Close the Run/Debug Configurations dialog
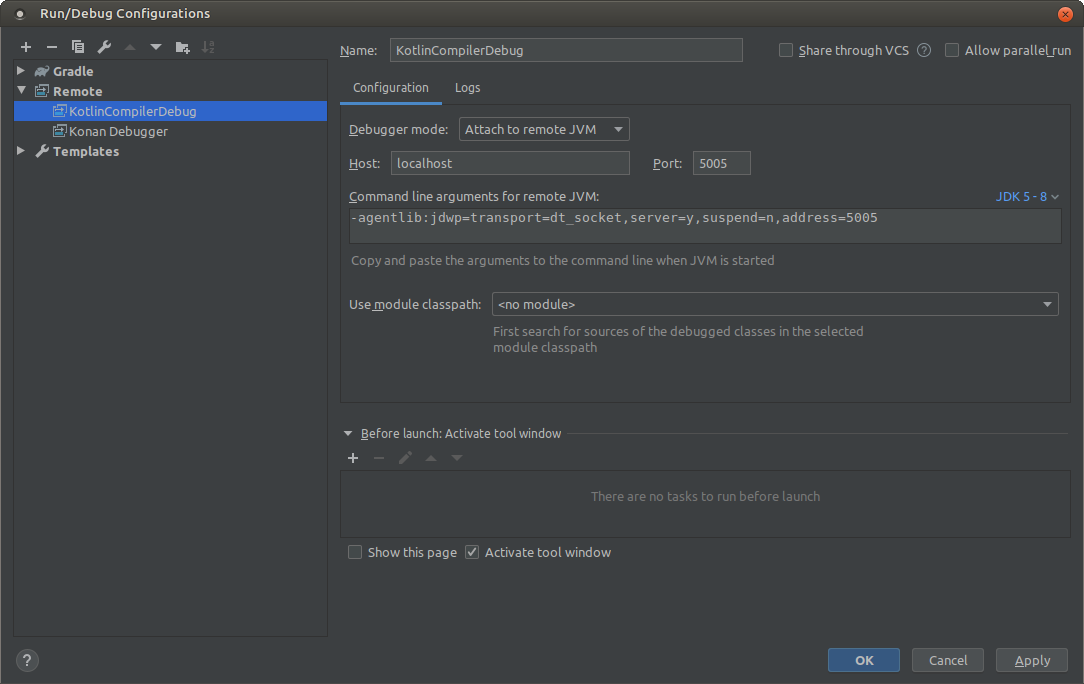 [x=1065, y=14]
